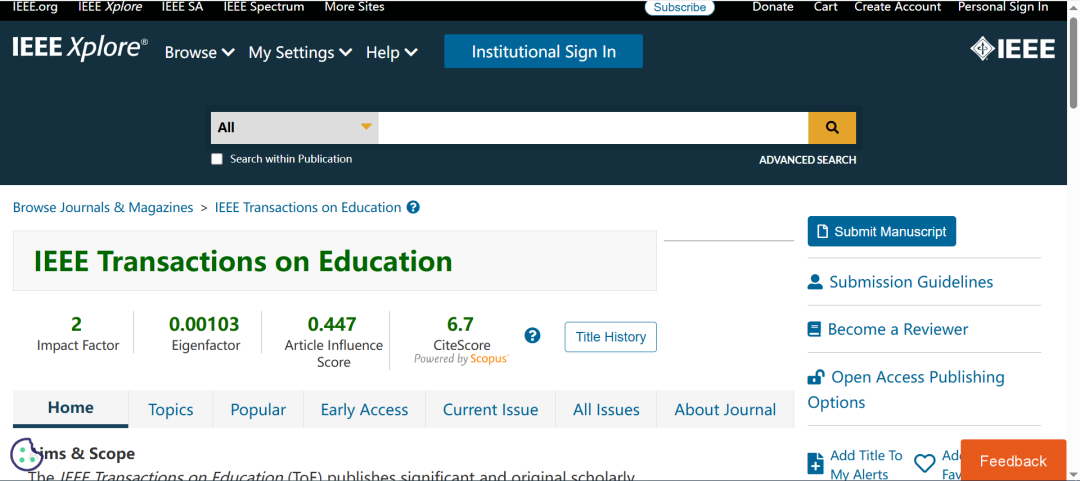Switch to the Topics tab

pyautogui.click(x=171, y=409)
